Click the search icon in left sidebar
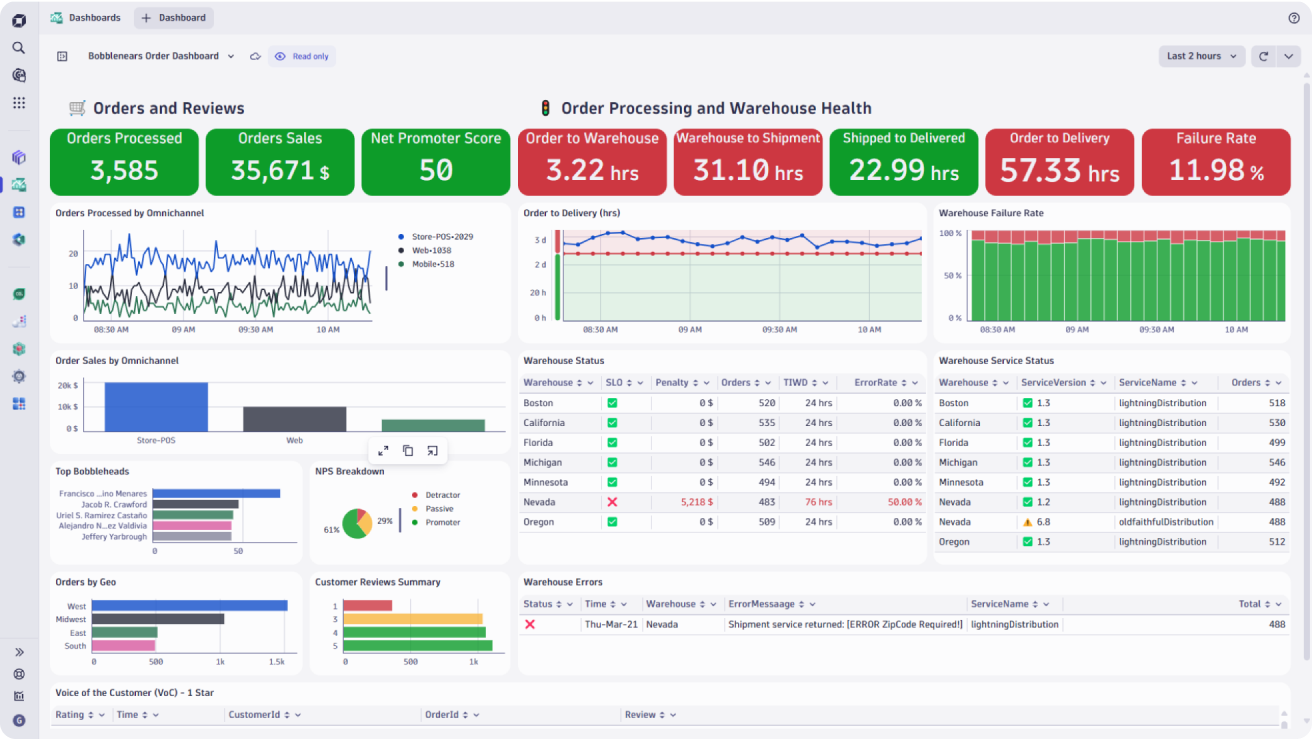1312x739 pixels. [19, 47]
